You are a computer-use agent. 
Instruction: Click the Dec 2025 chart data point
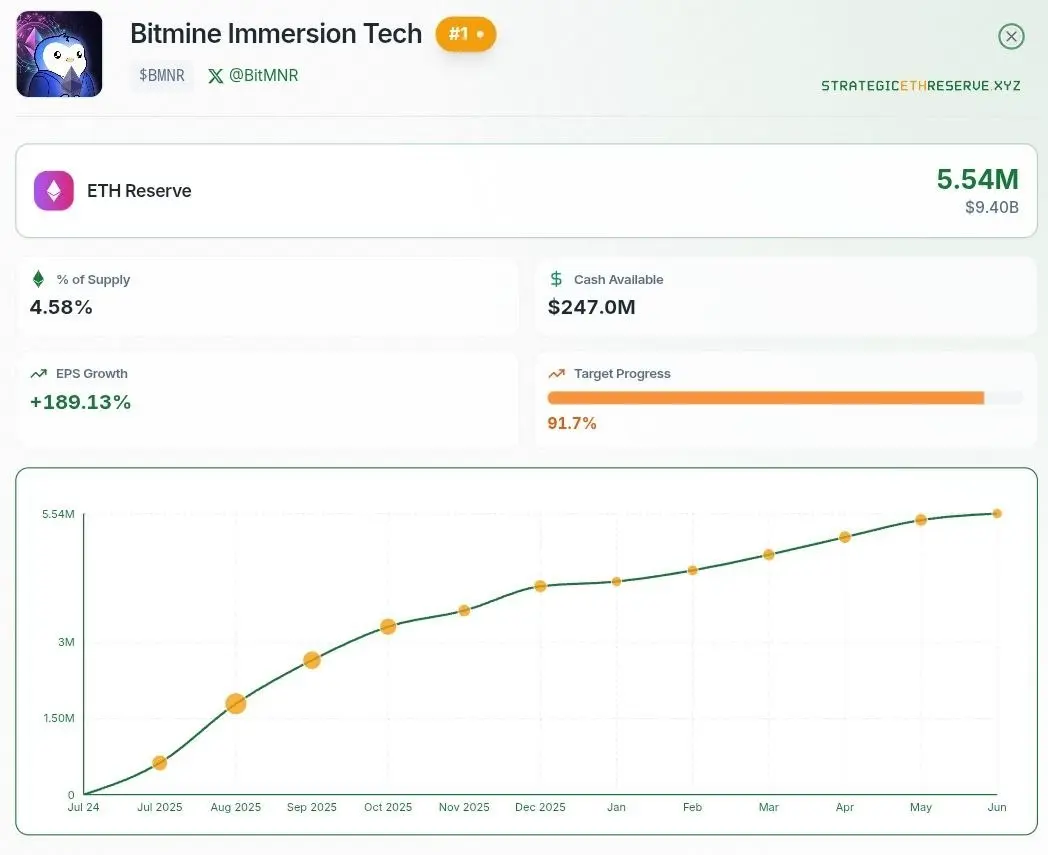pos(540,586)
